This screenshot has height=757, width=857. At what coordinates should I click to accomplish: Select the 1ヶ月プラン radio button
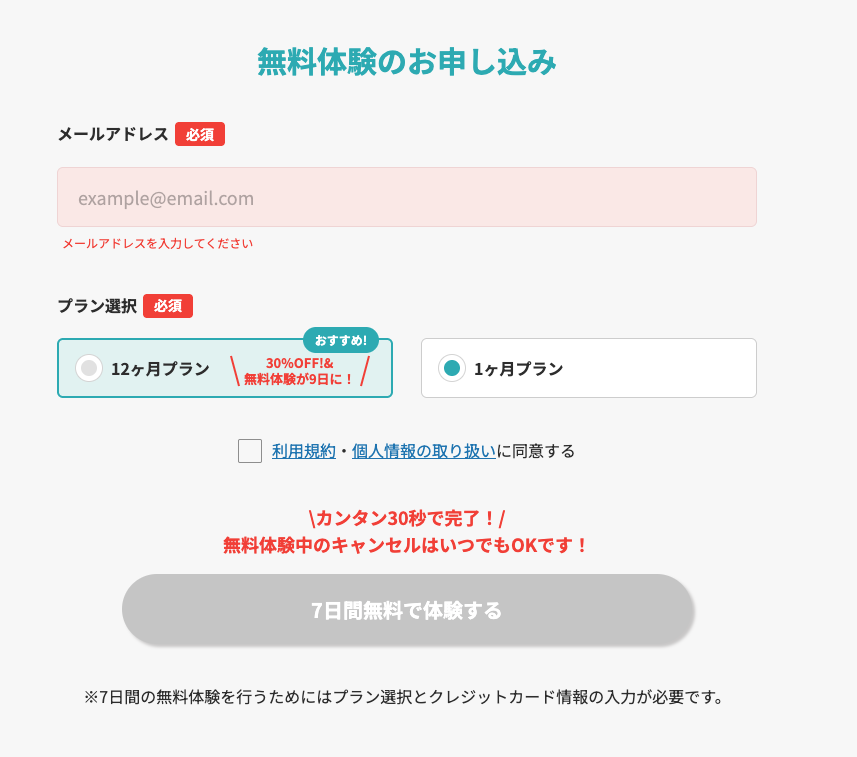click(x=452, y=368)
